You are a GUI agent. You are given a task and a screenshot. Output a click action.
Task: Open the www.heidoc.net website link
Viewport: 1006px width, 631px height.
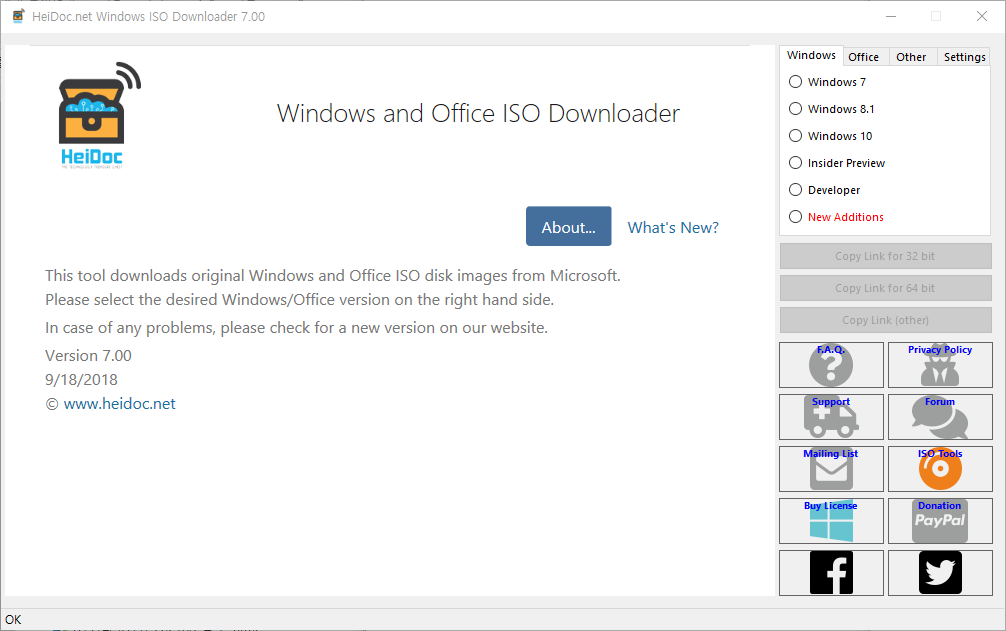pos(119,404)
